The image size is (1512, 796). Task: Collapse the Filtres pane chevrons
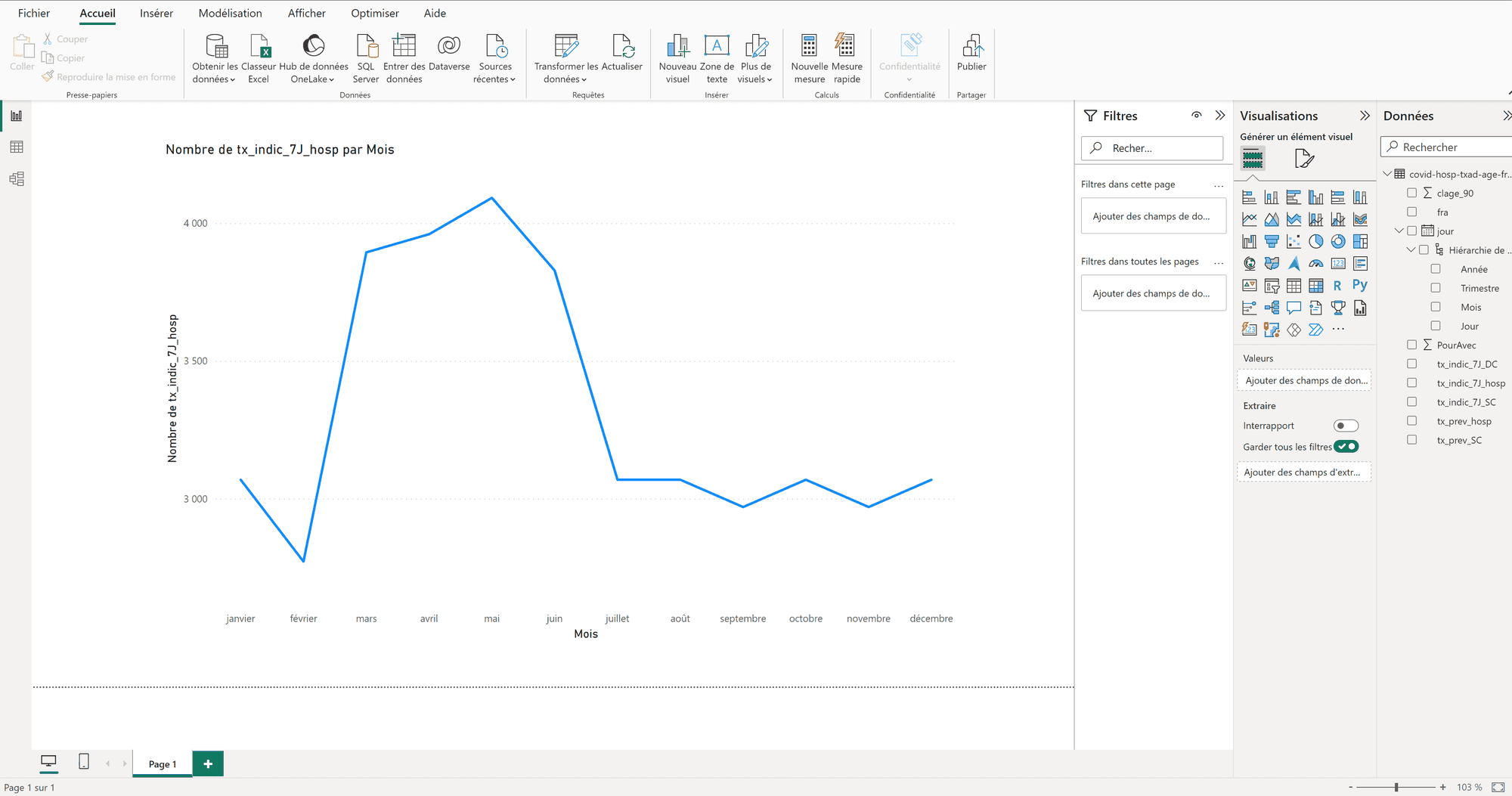tap(1219, 115)
